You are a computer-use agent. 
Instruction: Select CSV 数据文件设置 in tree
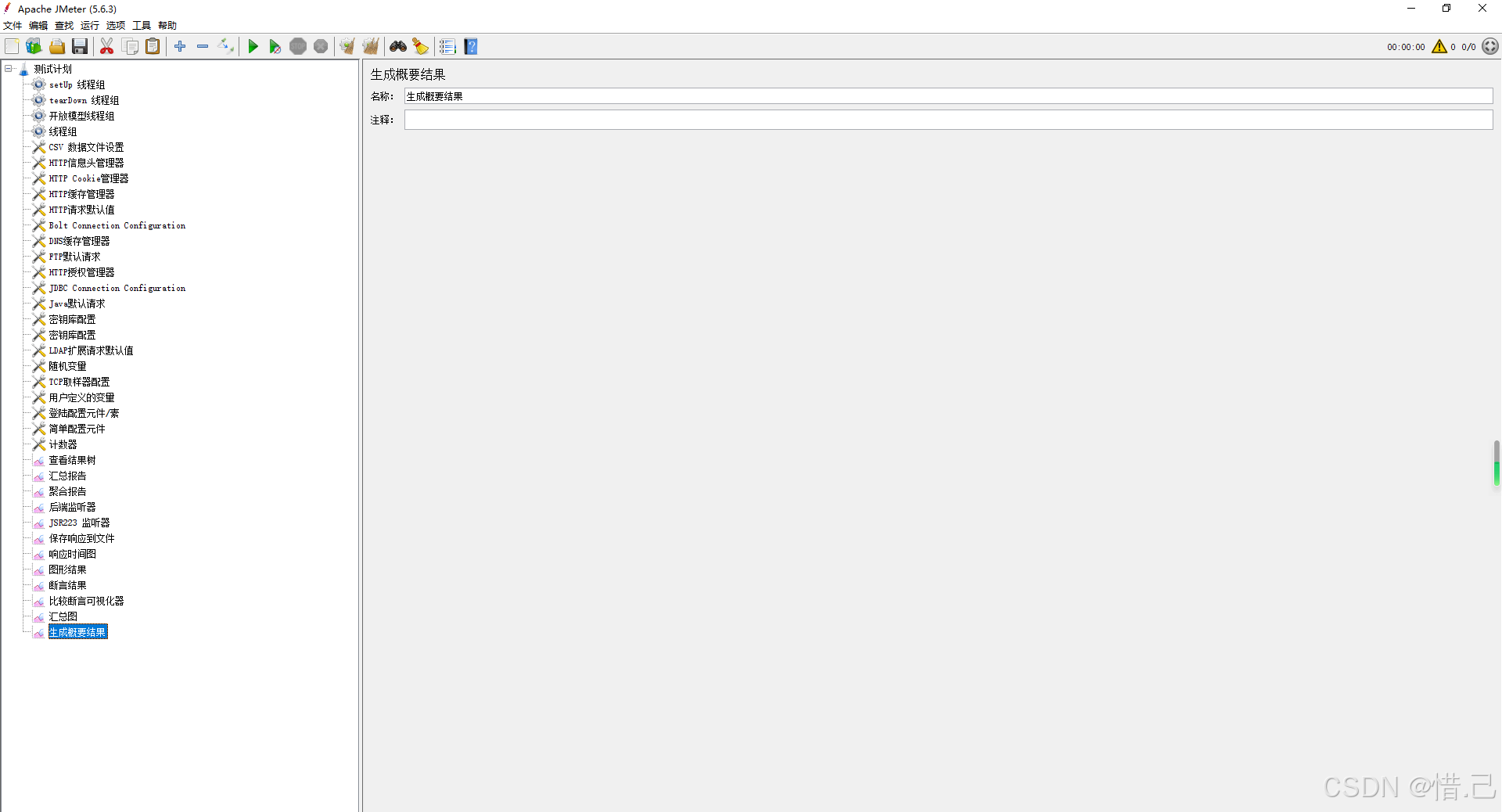pyautogui.click(x=86, y=147)
